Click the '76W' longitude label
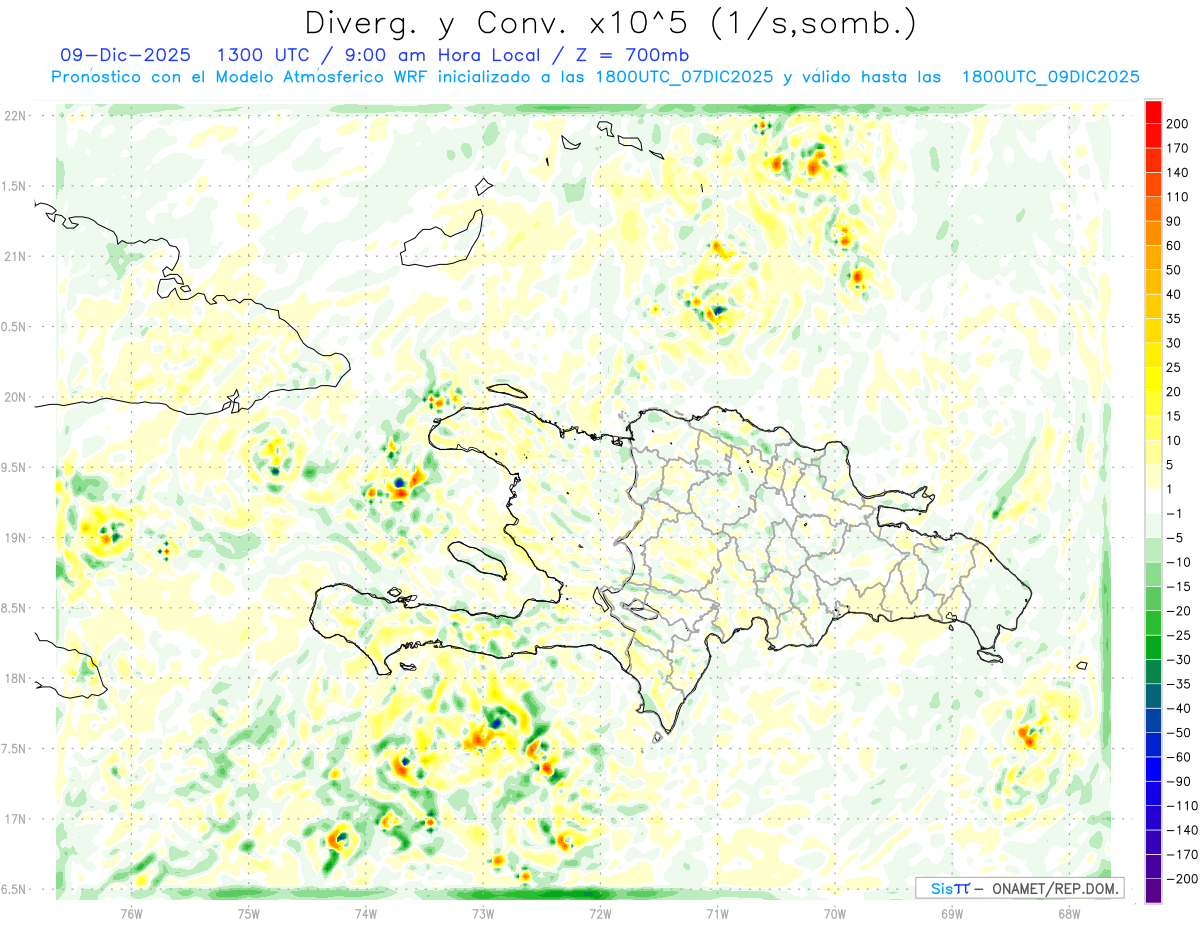Viewport: 1200px width, 927px height. [x=131, y=913]
